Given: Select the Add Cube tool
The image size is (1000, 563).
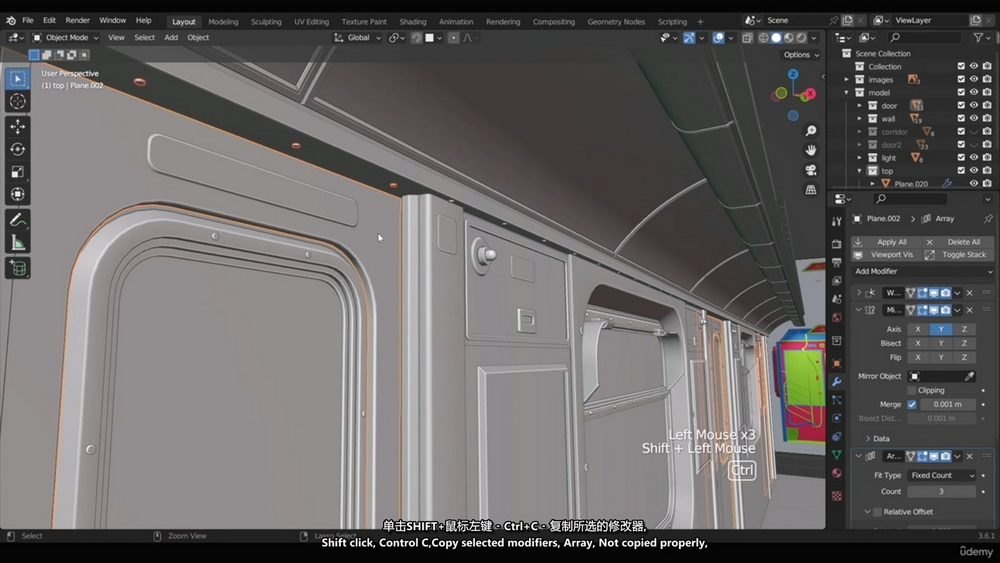Looking at the screenshot, I should 17,268.
